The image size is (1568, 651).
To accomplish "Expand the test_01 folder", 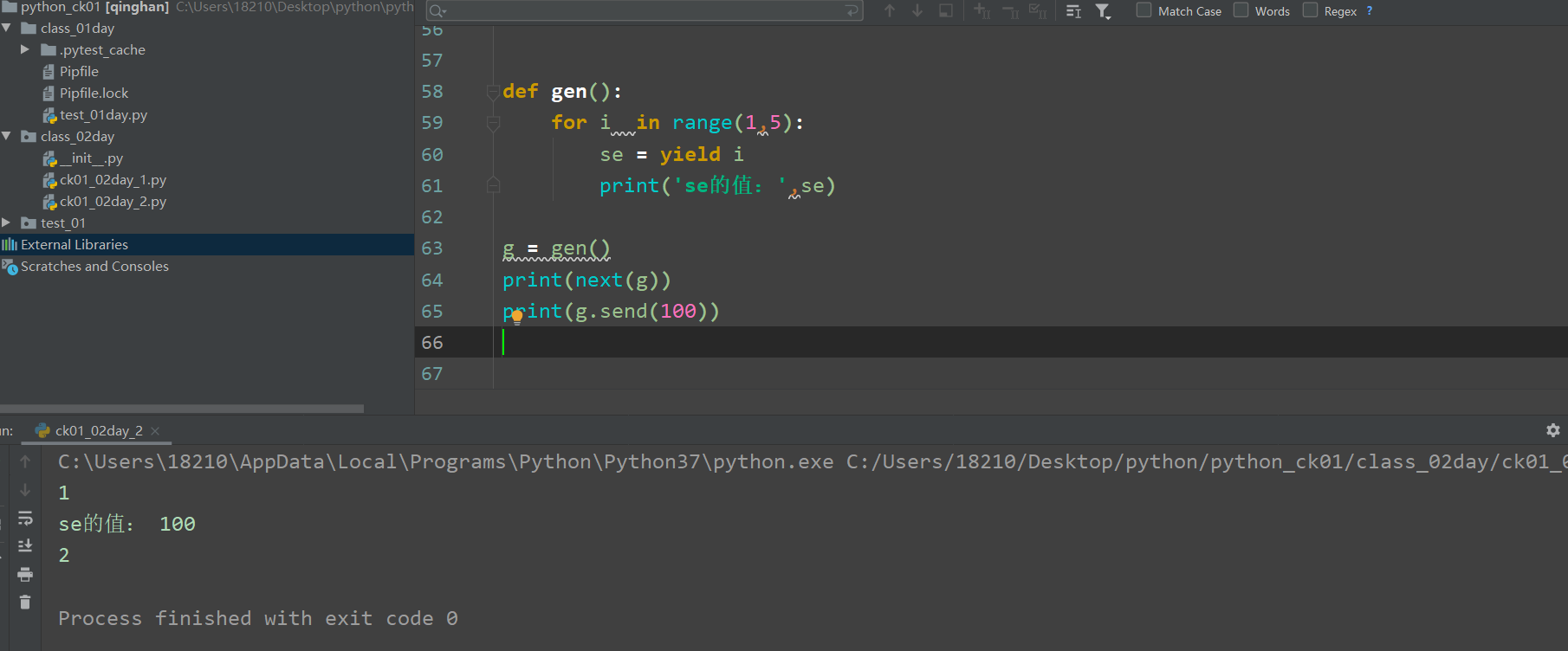I will (x=7, y=222).
